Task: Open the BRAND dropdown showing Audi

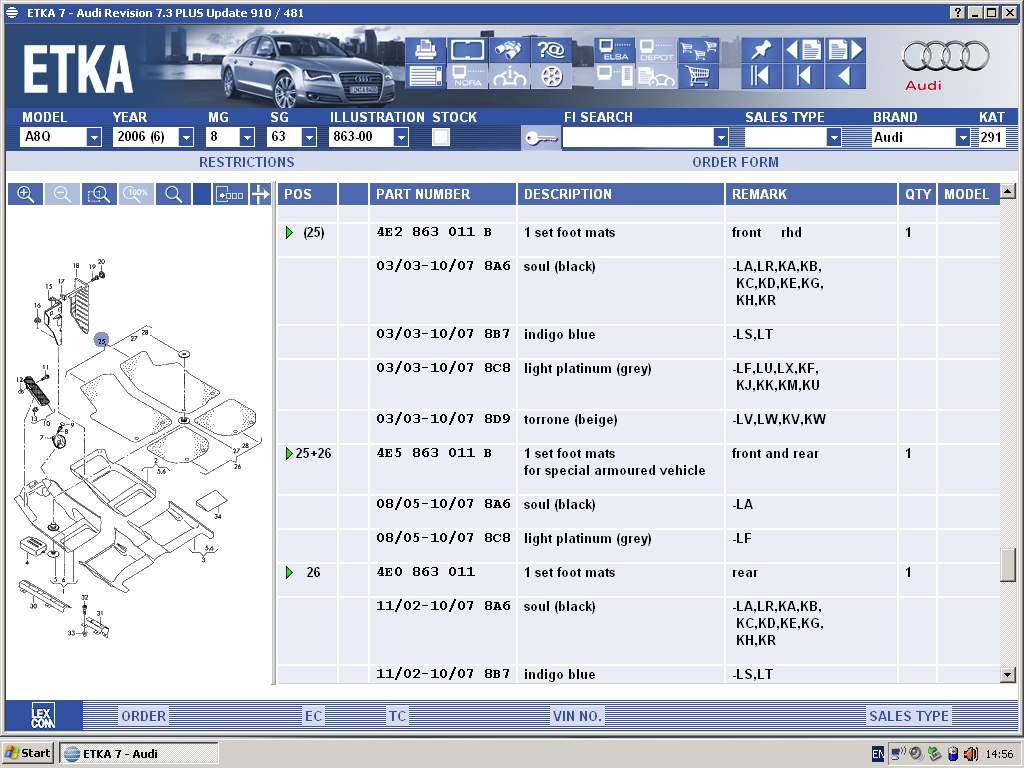Action: pos(962,137)
